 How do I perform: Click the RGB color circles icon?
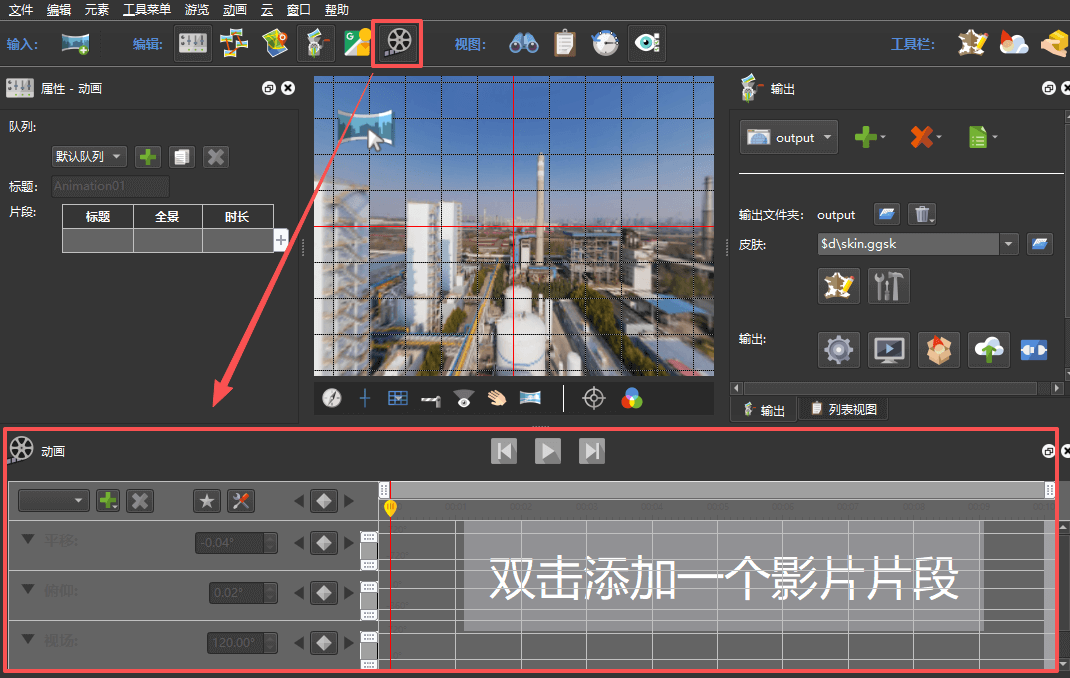point(631,398)
